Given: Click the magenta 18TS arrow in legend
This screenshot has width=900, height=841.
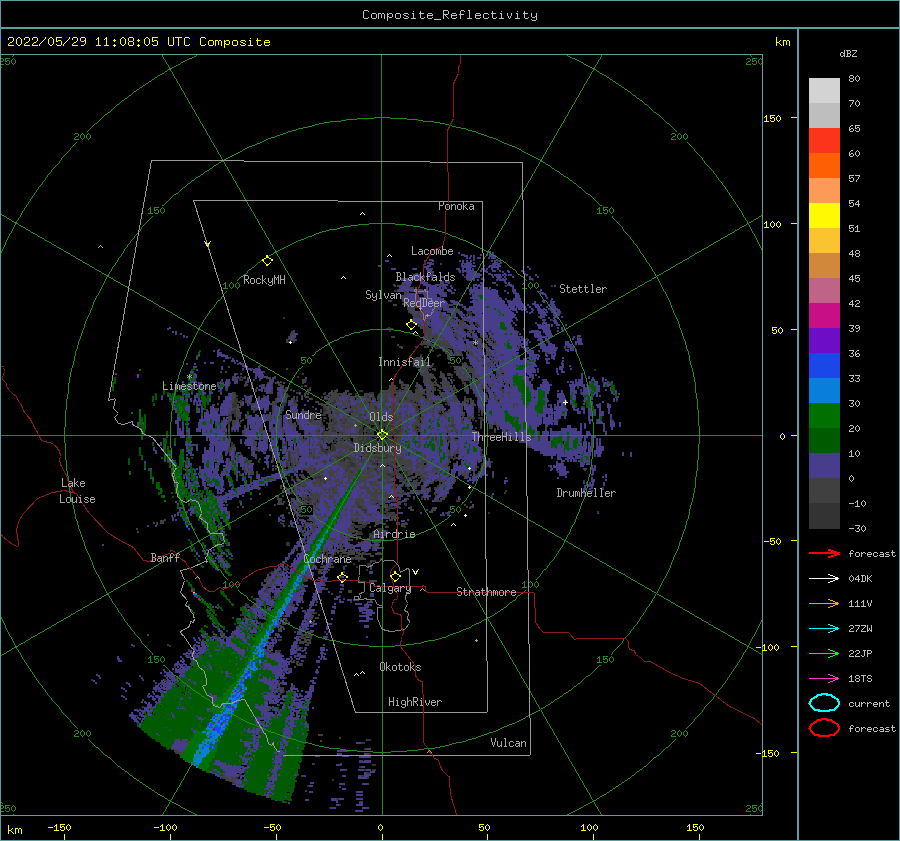Looking at the screenshot, I should coord(824,679).
